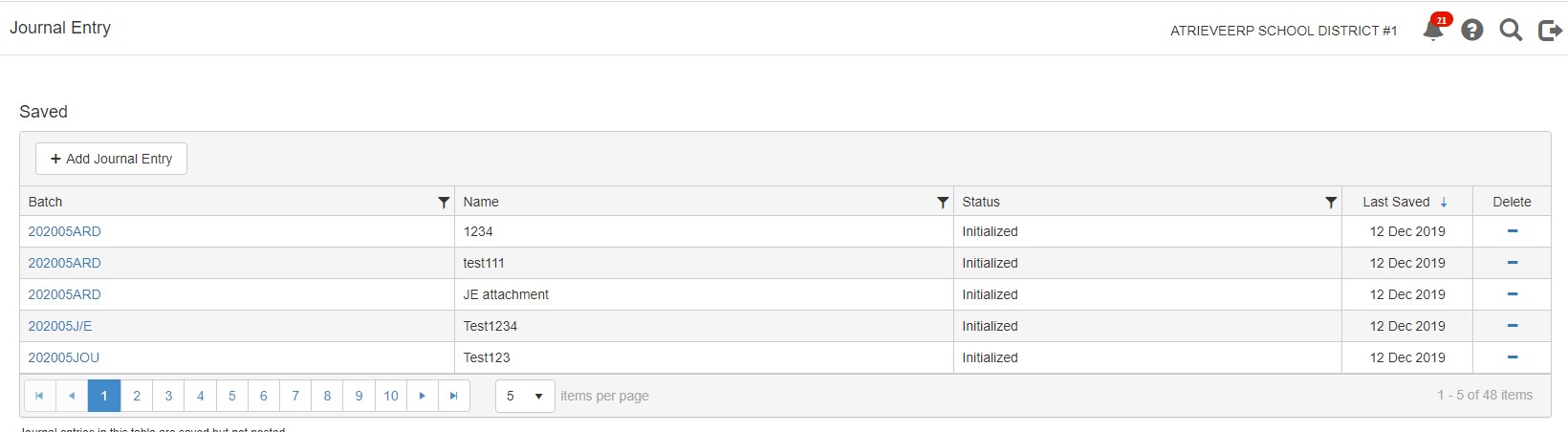This screenshot has height=432, width=1568.
Task: Select page 5 in pagination
Action: [232, 396]
